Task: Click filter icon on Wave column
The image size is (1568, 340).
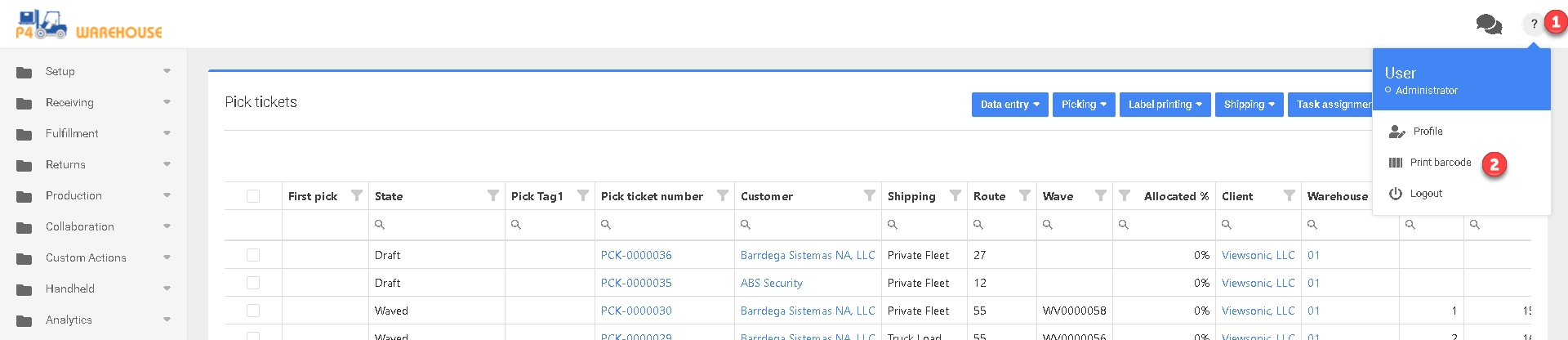Action: (1100, 195)
